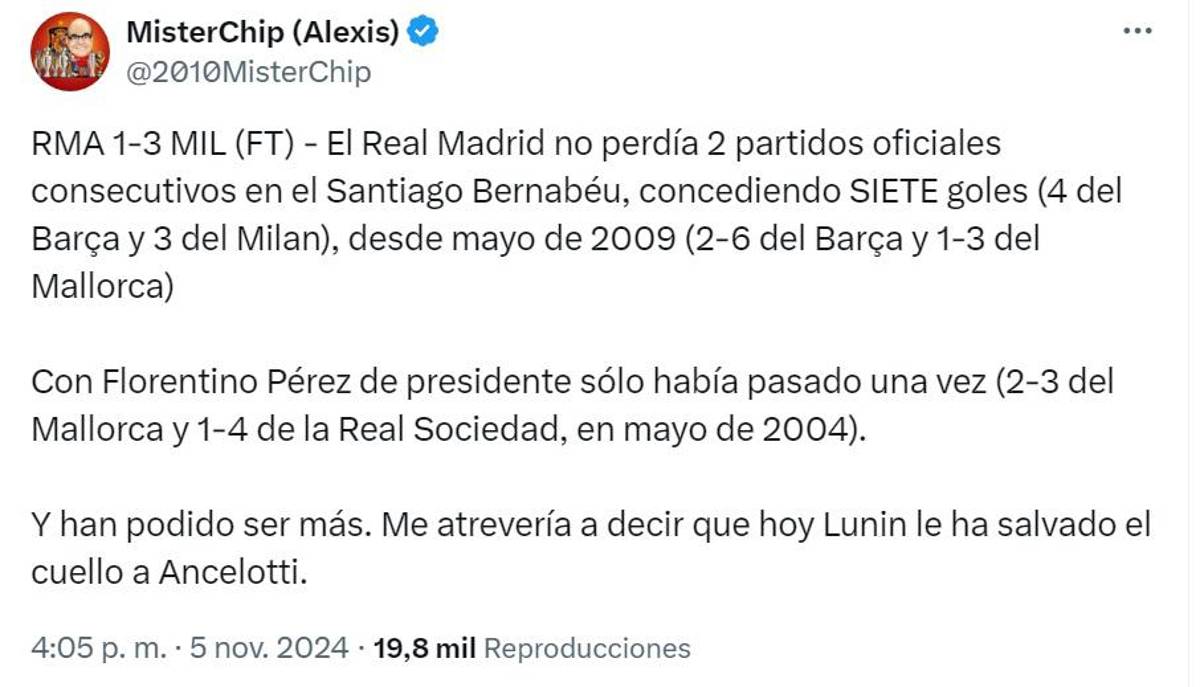Click the @2010MisterChip handle
The height and width of the screenshot is (687, 1200).
250,70
